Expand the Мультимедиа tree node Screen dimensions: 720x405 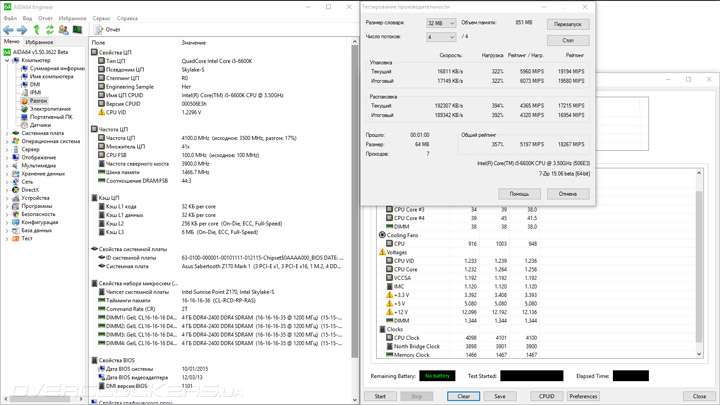[7, 165]
